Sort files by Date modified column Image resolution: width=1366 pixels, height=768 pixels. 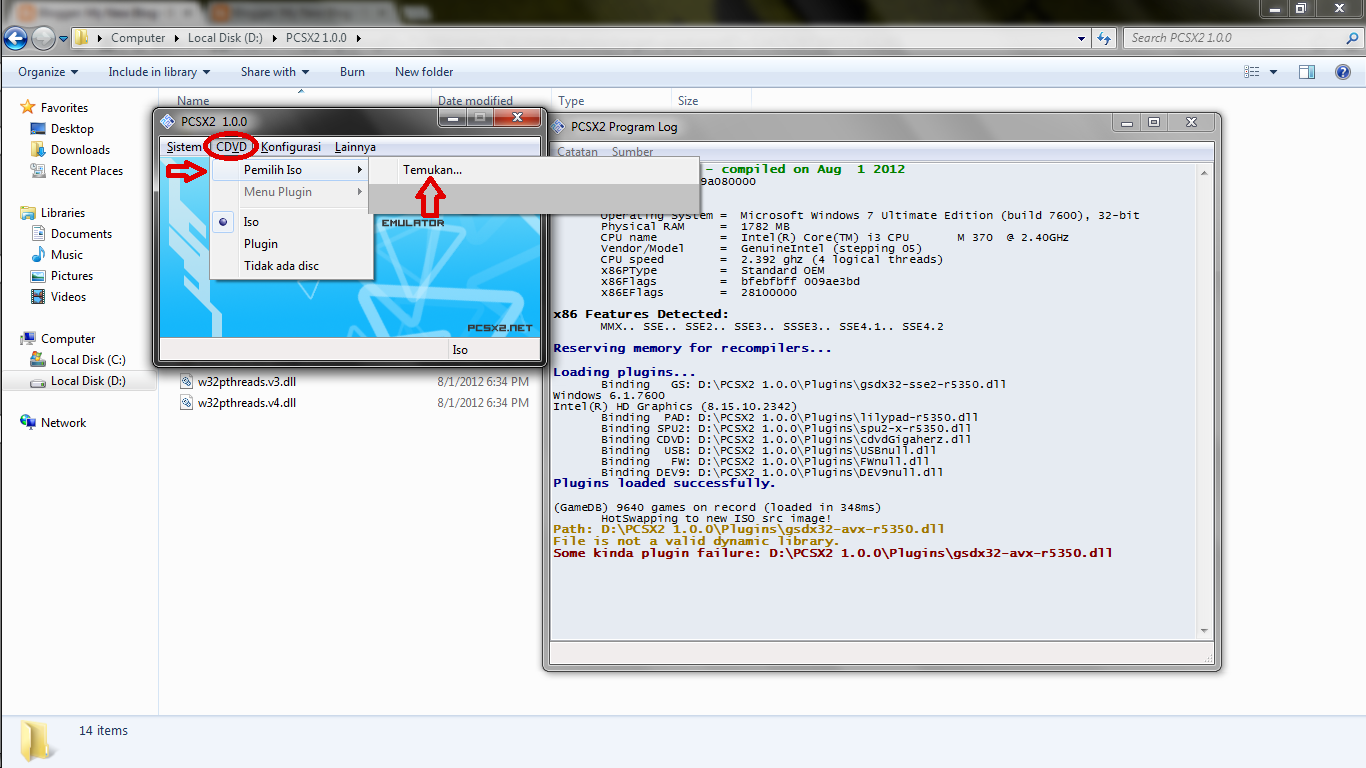point(475,101)
